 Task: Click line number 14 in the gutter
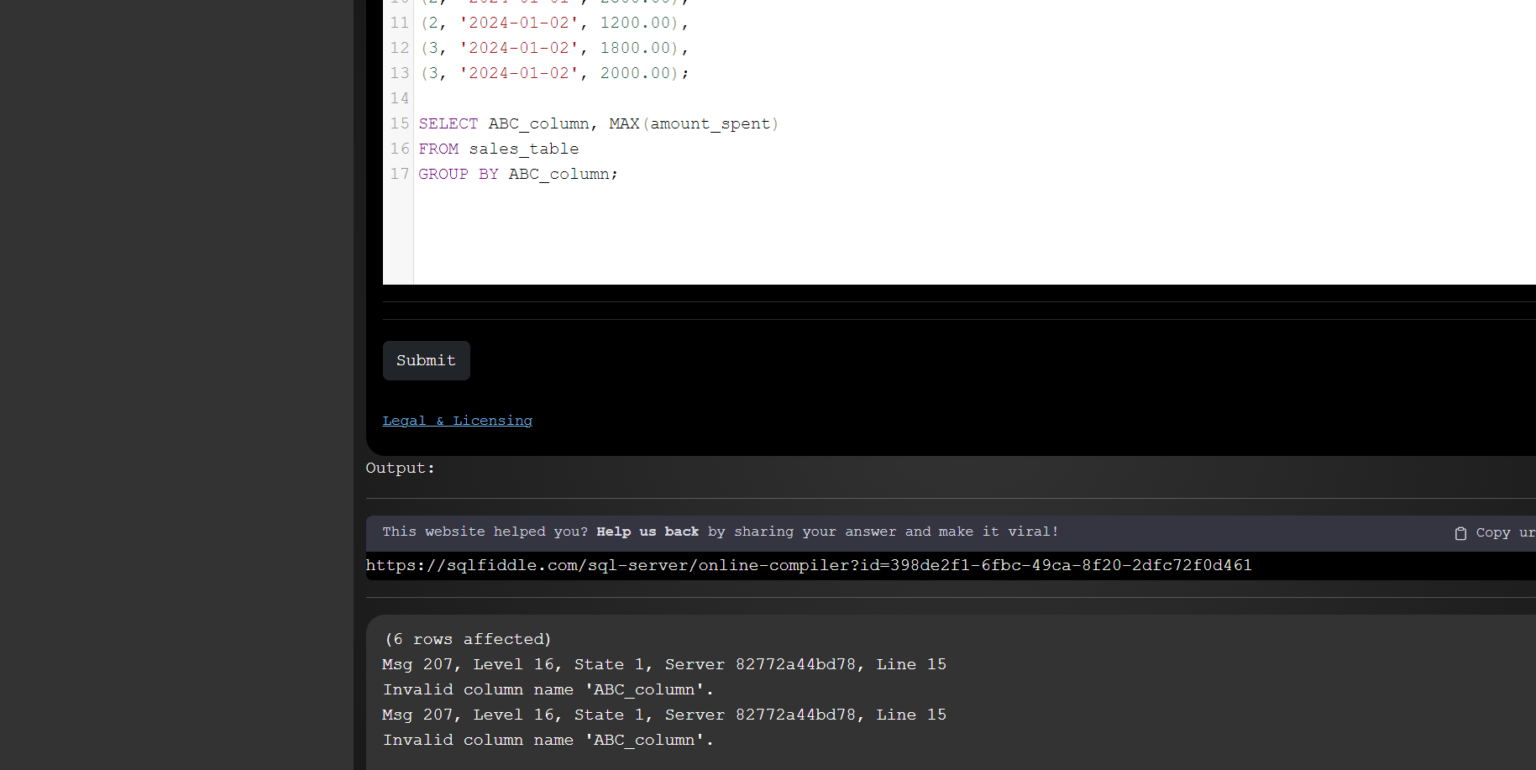(399, 98)
